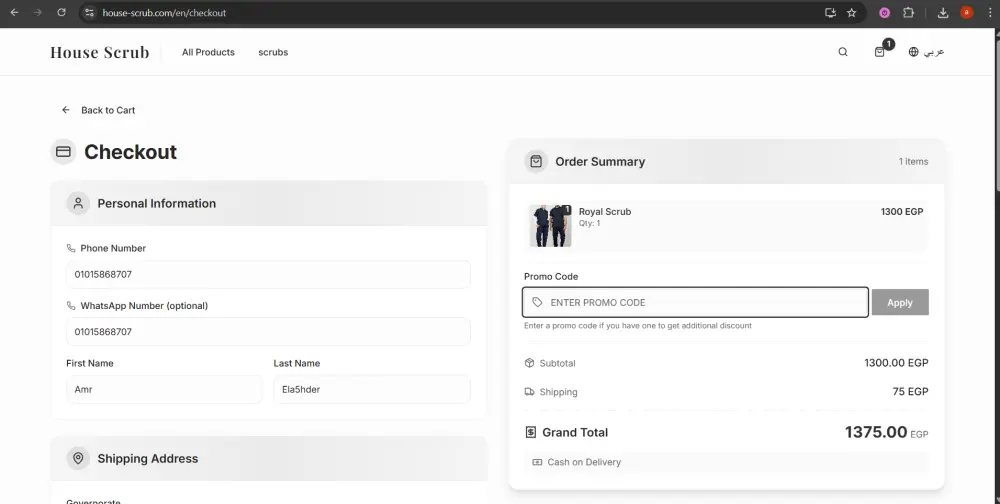Open browser three-dot menu
The image size is (1000, 504).
pyautogui.click(x=990, y=12)
